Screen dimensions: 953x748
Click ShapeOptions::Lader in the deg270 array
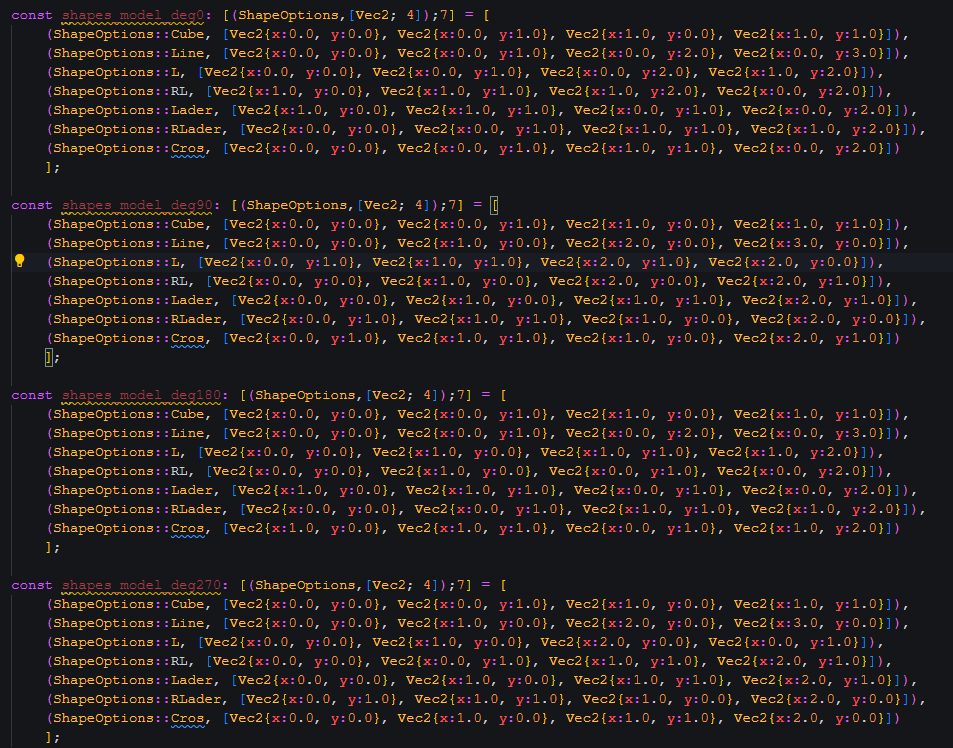[133, 681]
